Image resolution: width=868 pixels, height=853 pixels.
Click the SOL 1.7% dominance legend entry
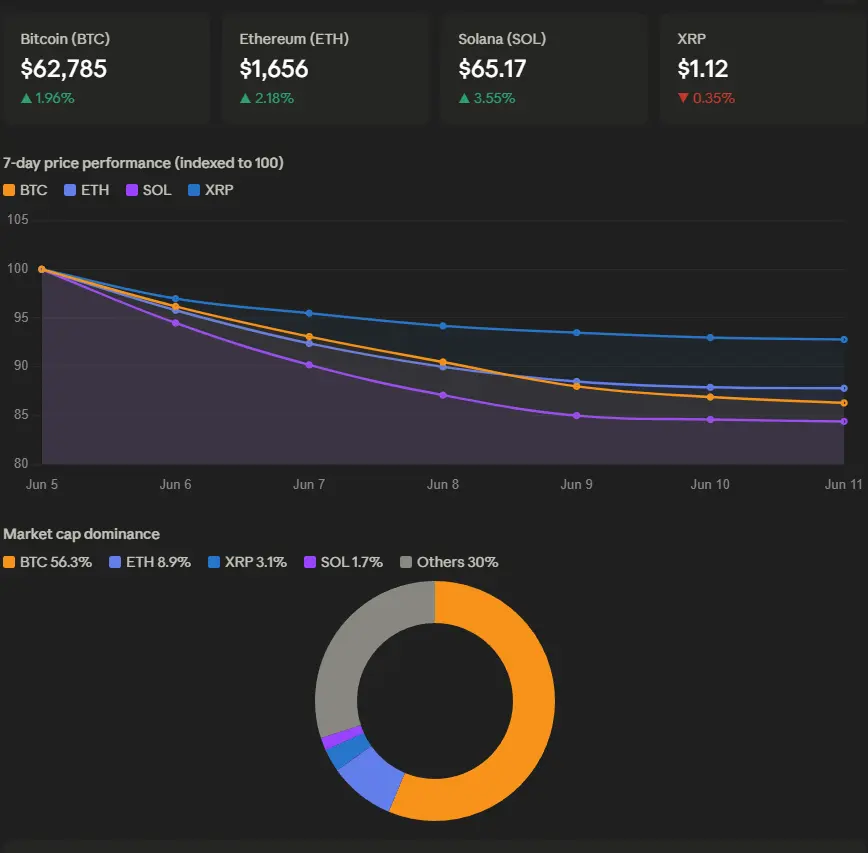point(344,562)
